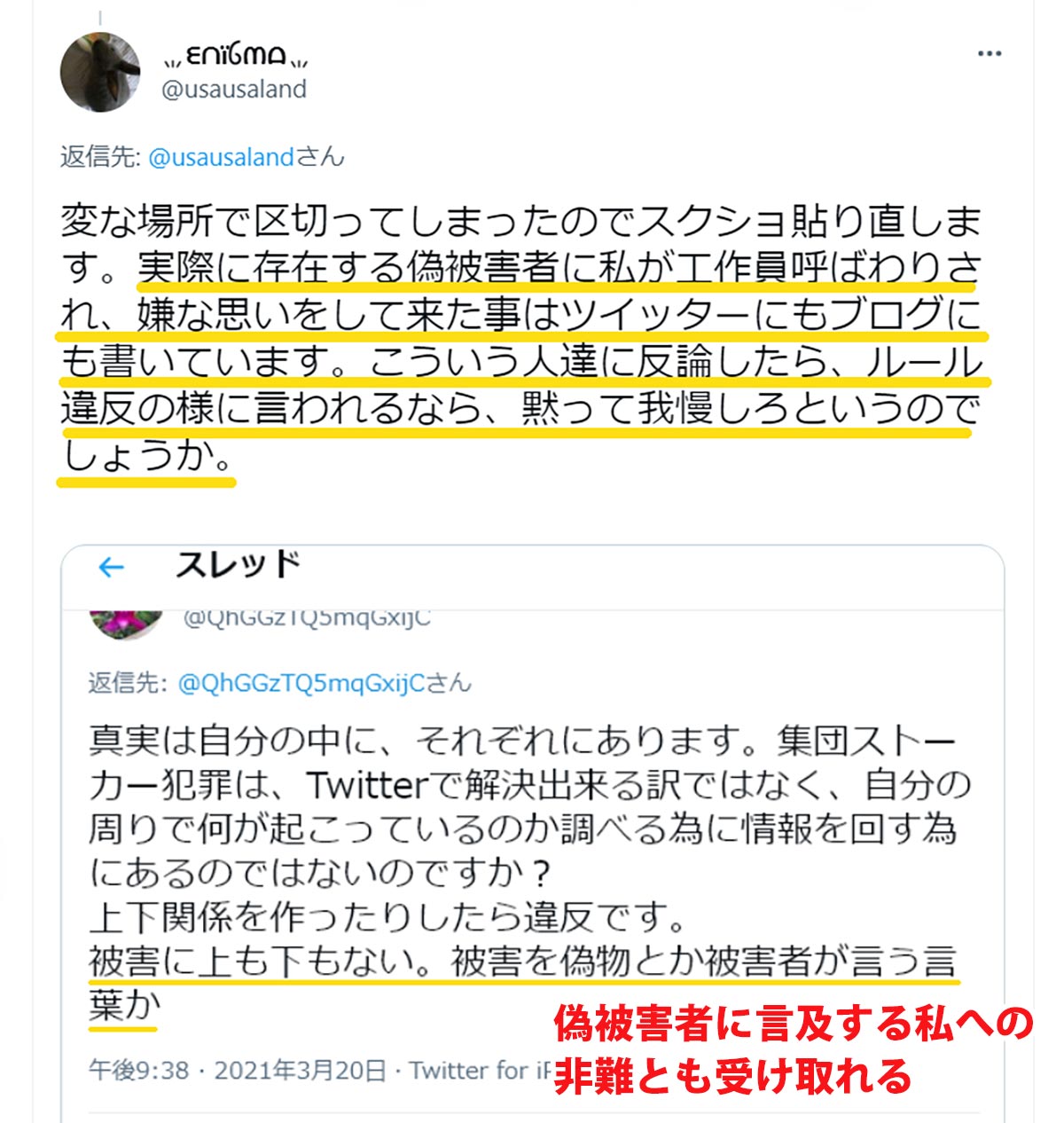Image resolution: width=1064 pixels, height=1123 pixels.
Task: Open the three-dot more options menu
Action: click(x=989, y=54)
